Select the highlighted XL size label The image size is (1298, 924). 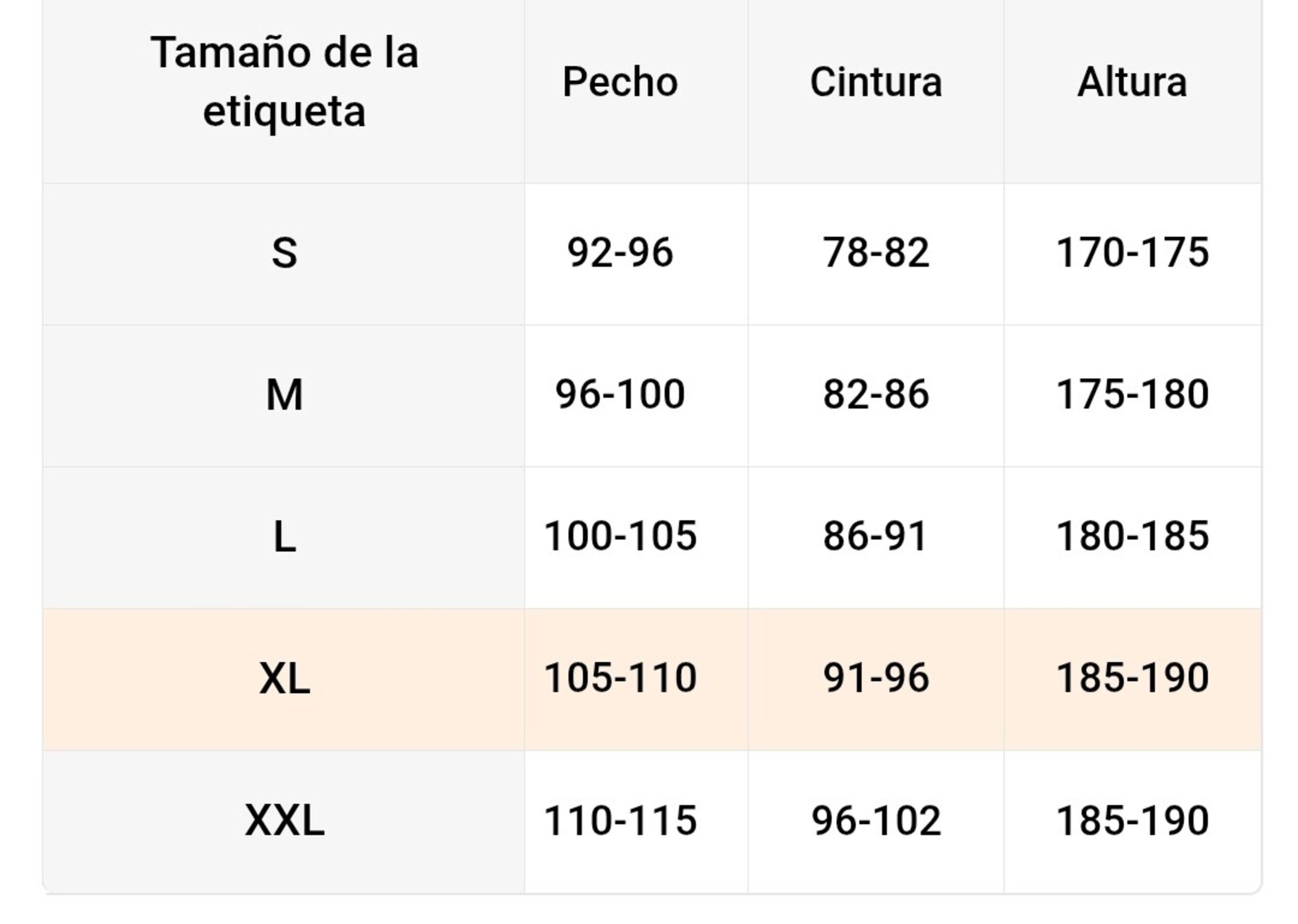(284, 678)
